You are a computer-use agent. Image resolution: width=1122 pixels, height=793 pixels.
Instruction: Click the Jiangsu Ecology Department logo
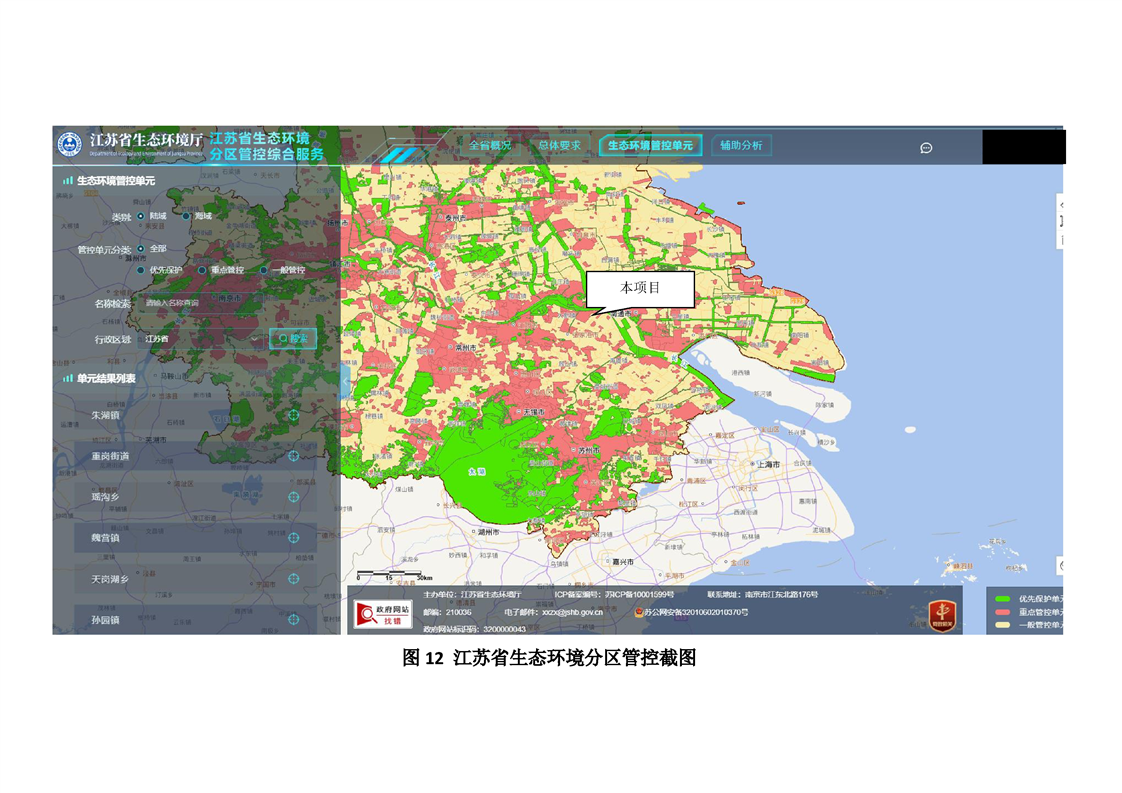pos(69,144)
